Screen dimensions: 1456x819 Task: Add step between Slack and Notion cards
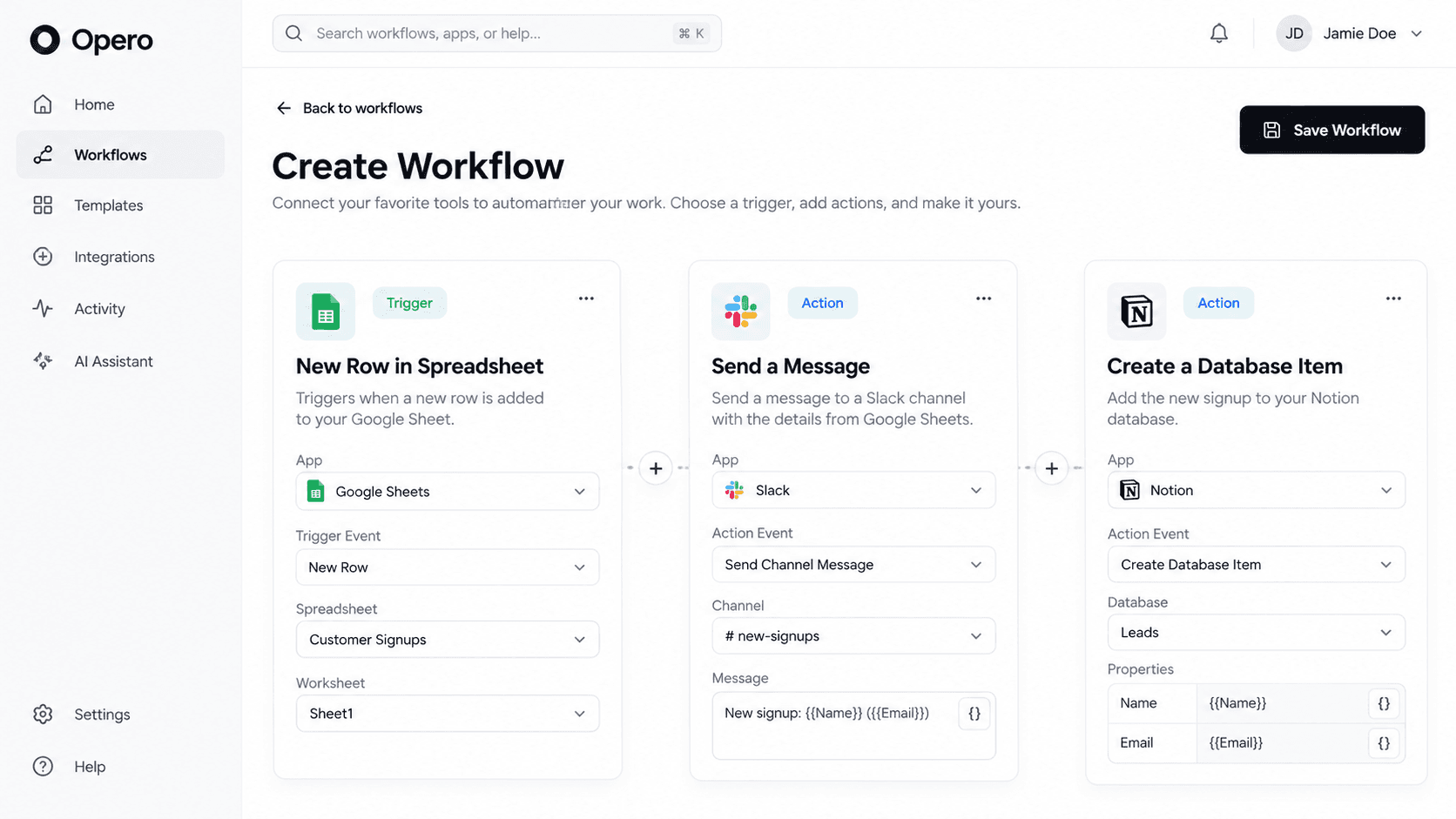point(1052,468)
